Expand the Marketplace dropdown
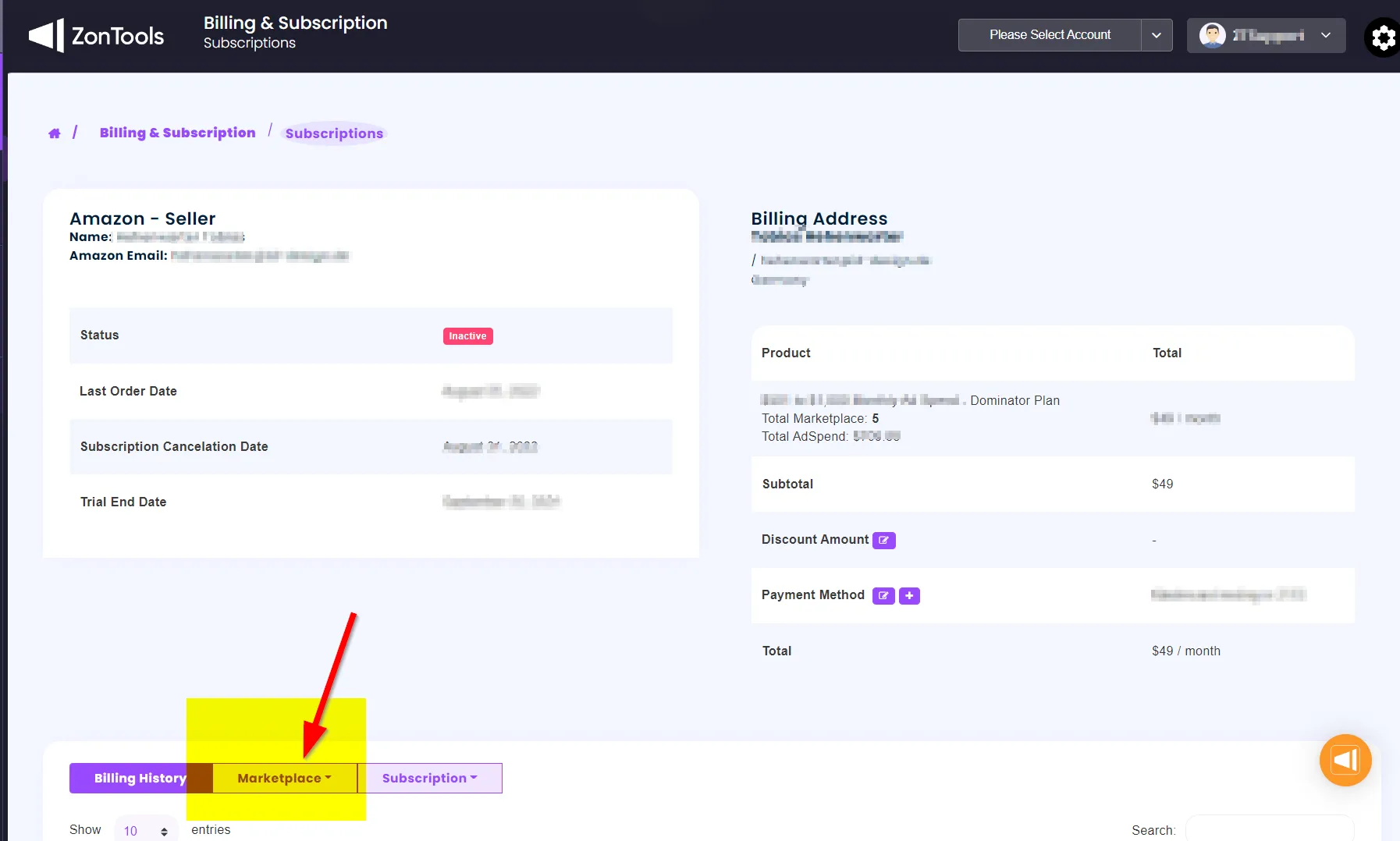This screenshot has width=1400, height=841. point(285,778)
